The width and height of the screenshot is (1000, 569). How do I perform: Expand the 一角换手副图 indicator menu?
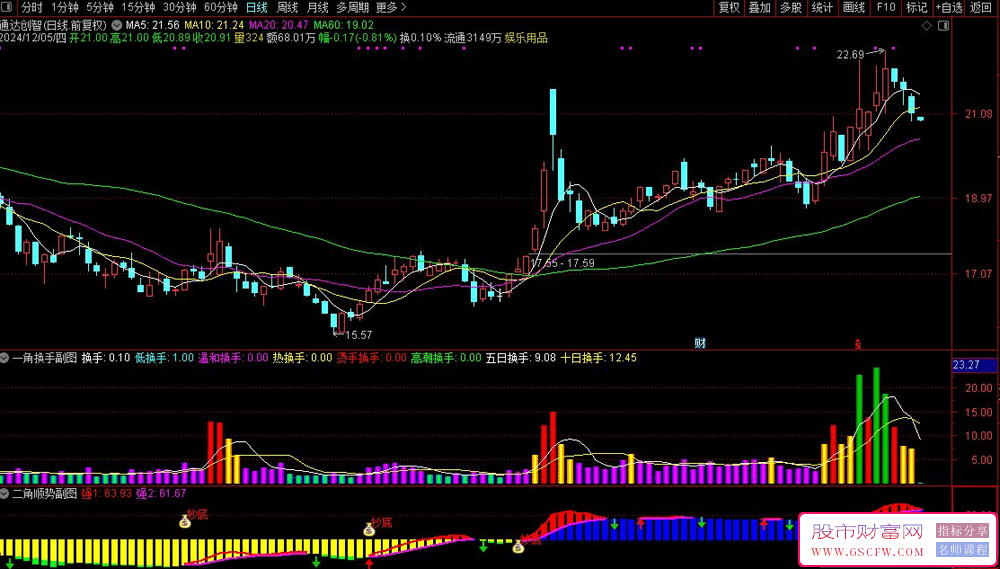coord(5,358)
